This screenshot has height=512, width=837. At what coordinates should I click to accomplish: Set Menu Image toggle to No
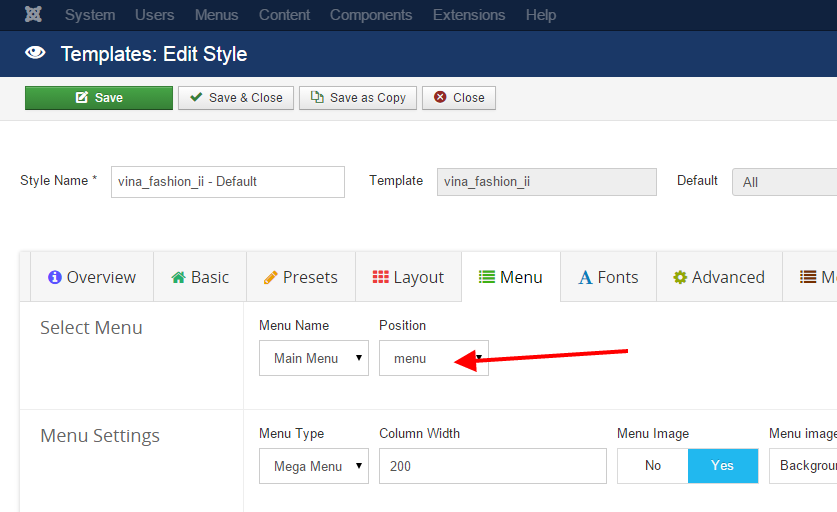[653, 466]
